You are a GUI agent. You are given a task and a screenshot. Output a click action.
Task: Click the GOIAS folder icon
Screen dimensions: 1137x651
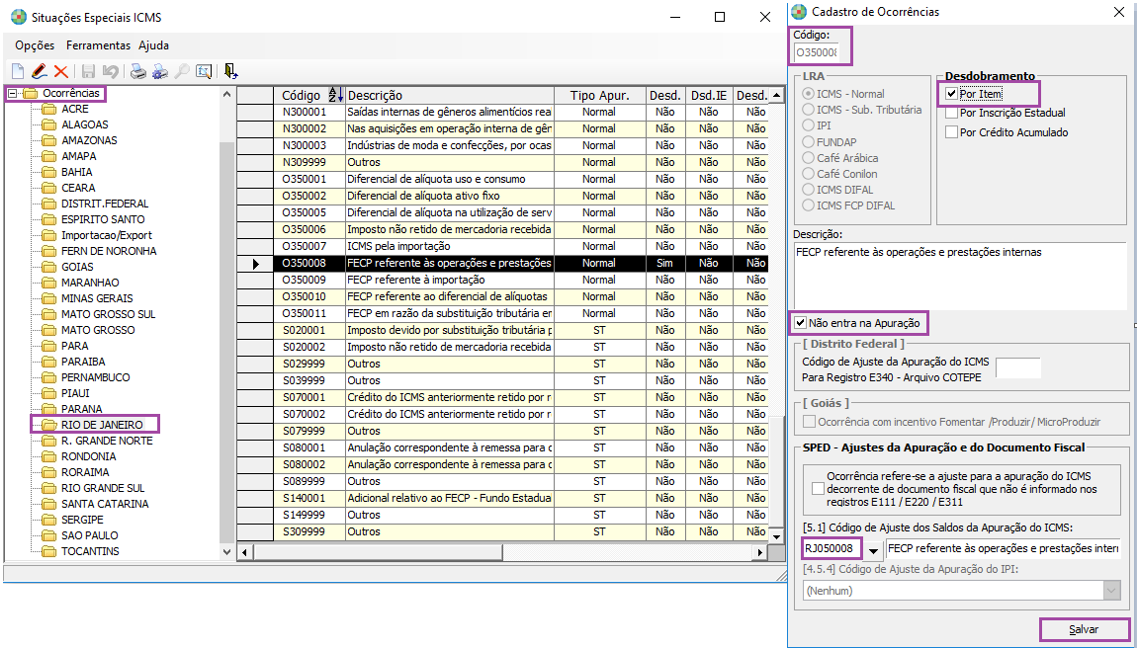click(49, 267)
